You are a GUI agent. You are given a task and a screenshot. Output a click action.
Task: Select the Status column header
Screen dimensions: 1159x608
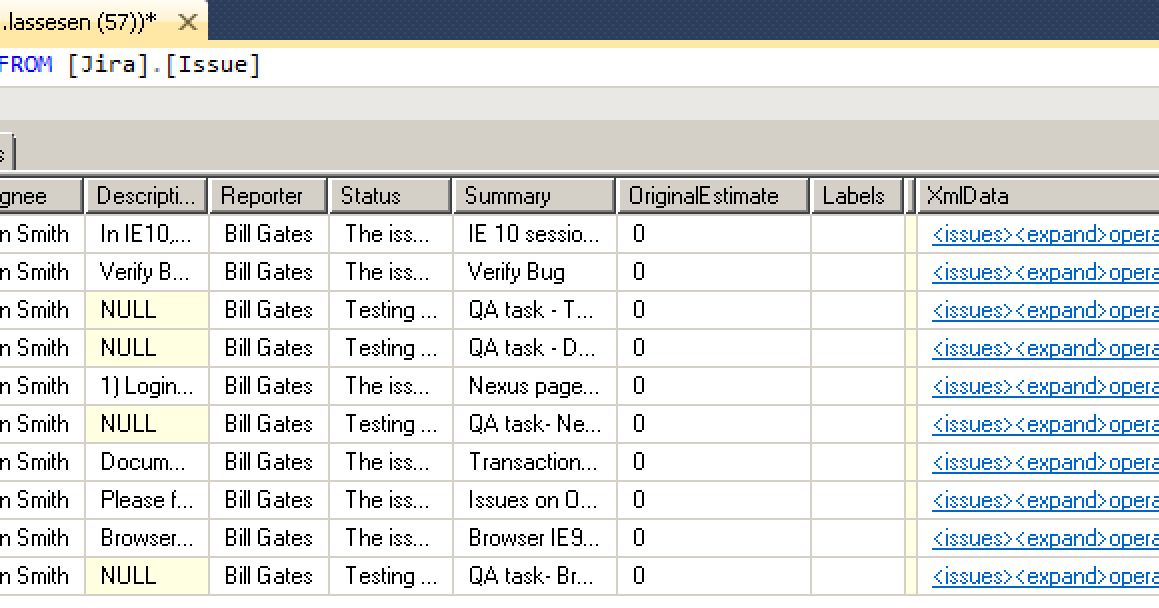click(x=390, y=195)
